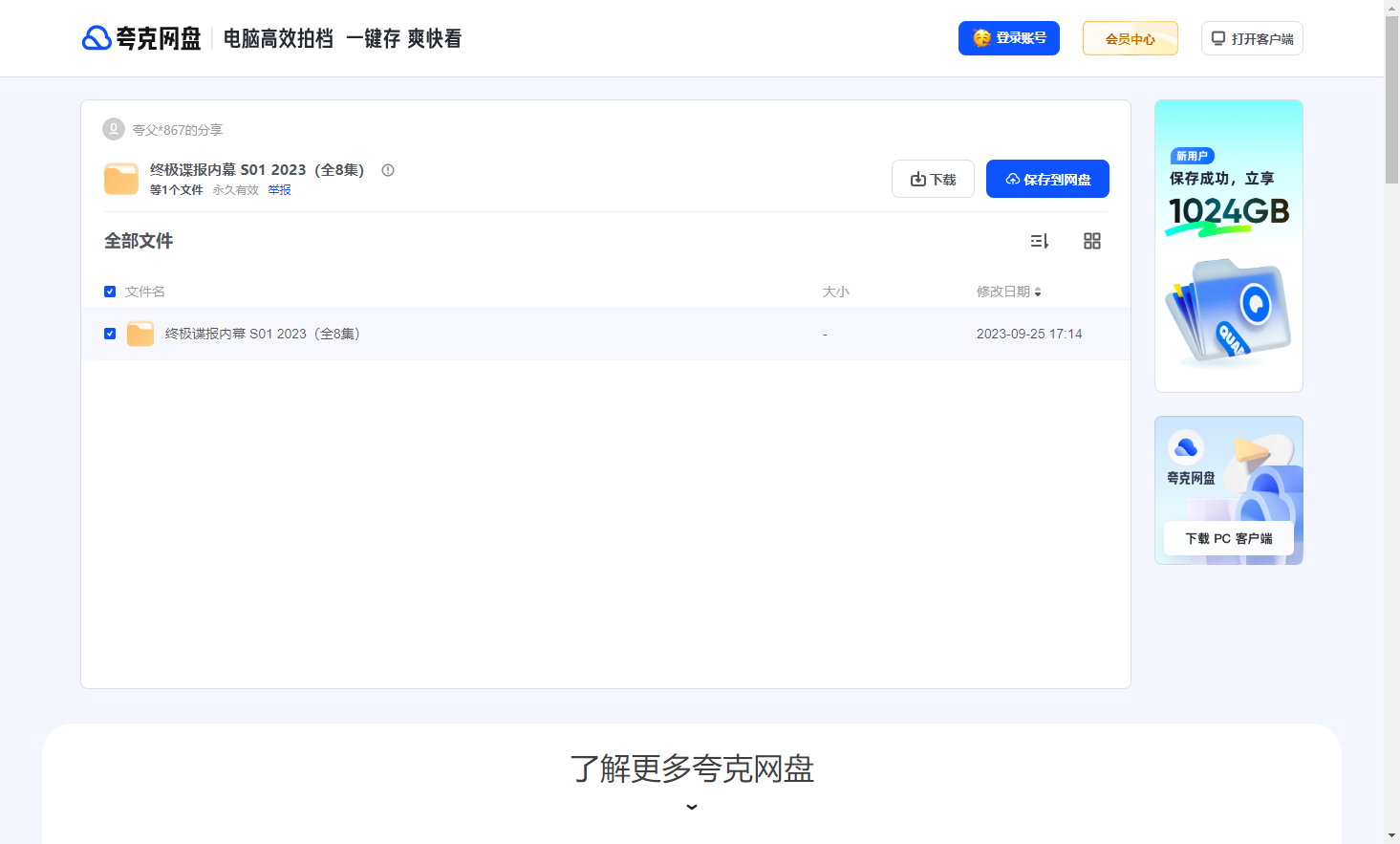Click the down chevron under 了解更多夸克网盘
1400x844 pixels.
tap(692, 807)
